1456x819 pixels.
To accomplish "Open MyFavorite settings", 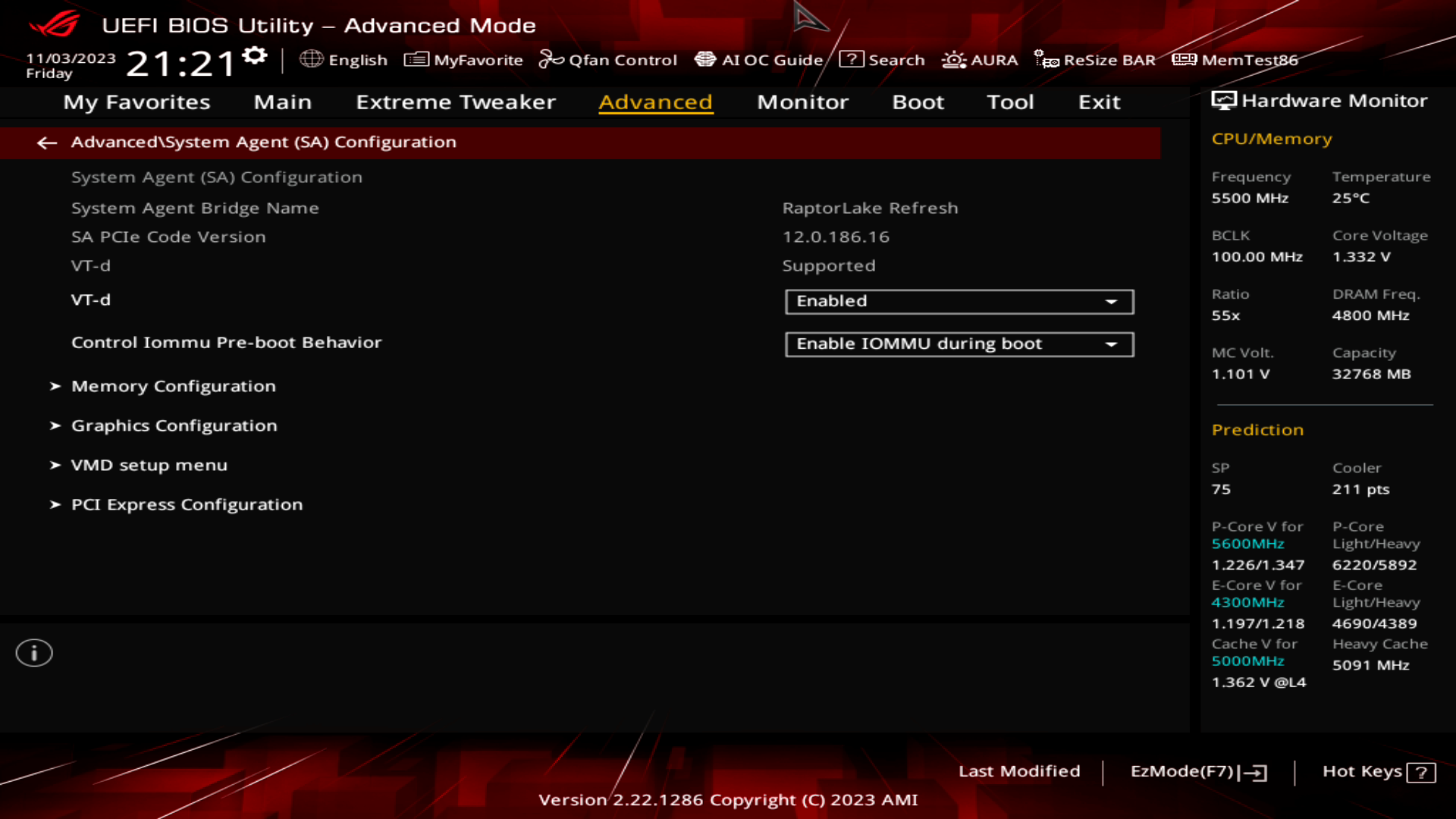I will coord(464,60).
